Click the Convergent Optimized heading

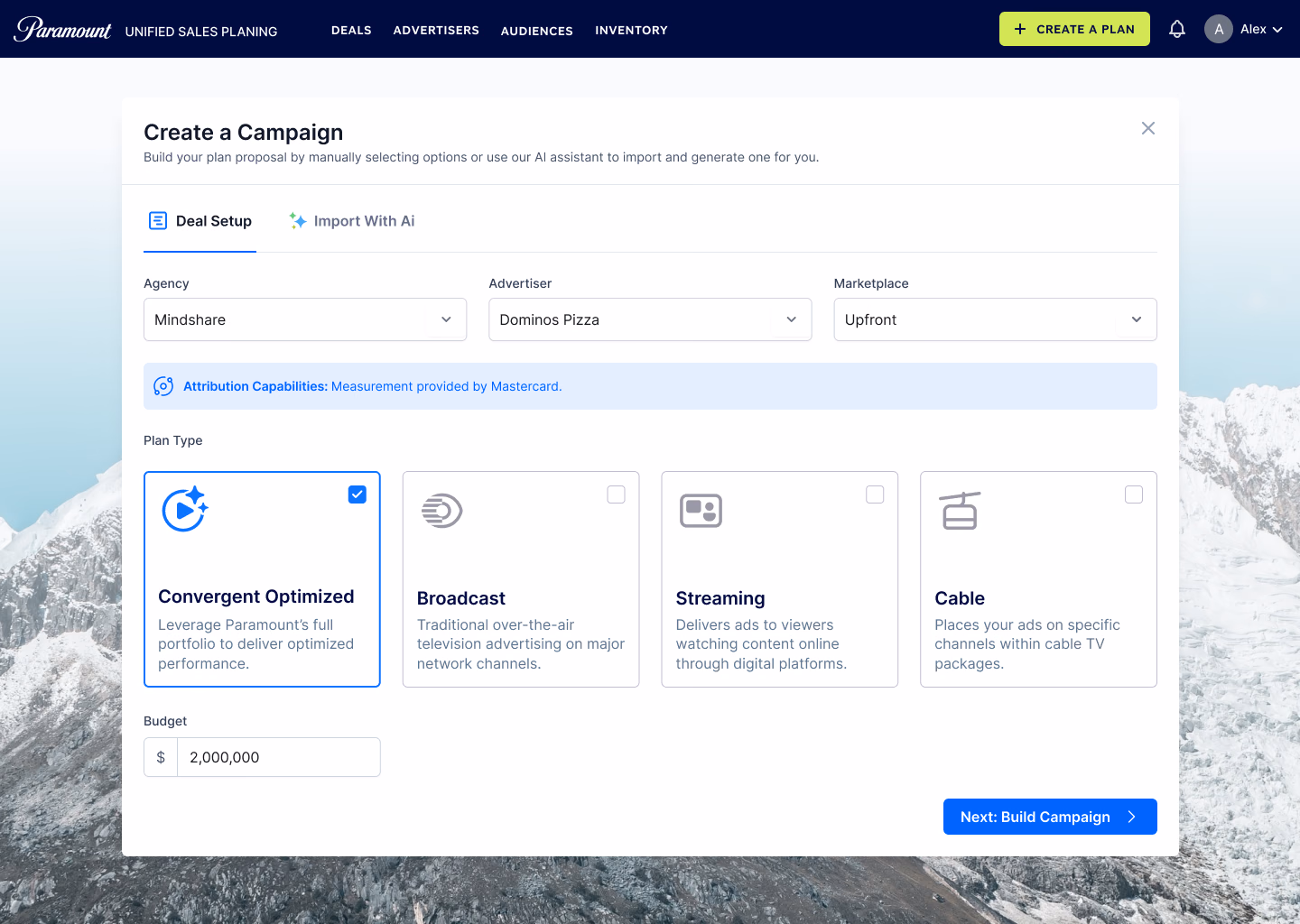click(x=256, y=596)
